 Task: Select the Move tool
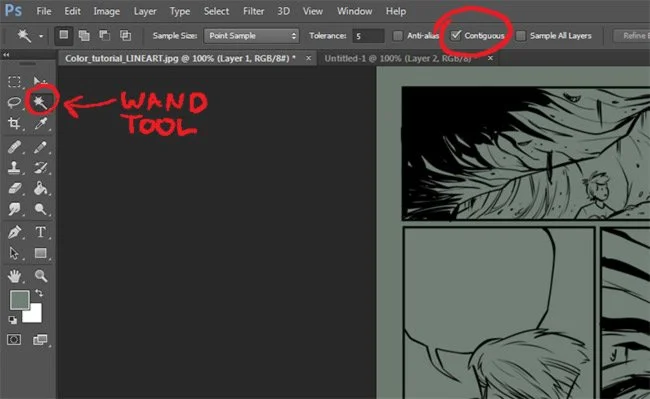[x=40, y=81]
